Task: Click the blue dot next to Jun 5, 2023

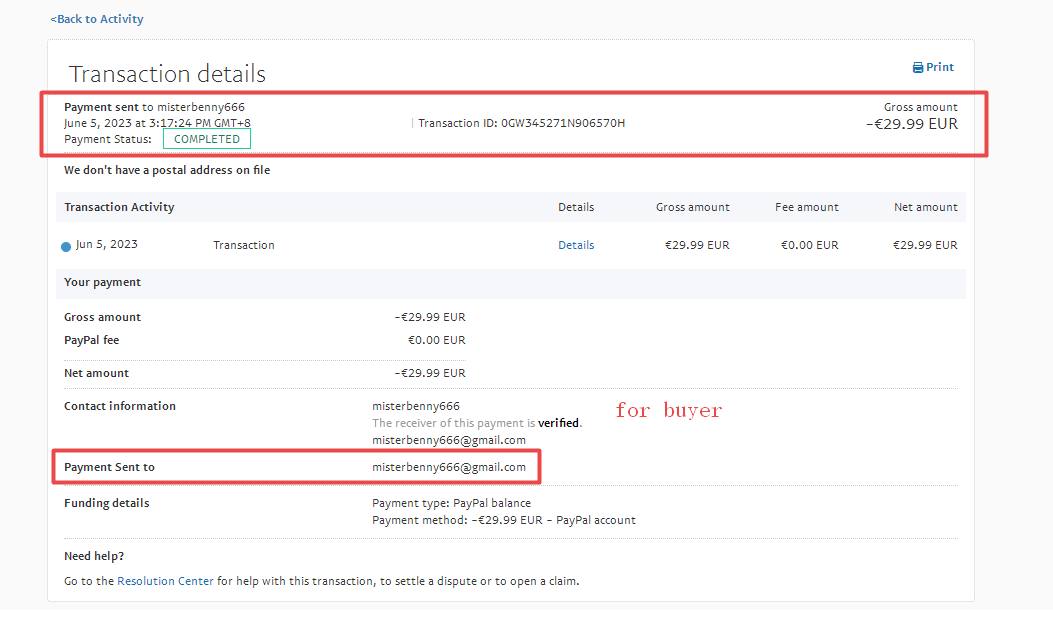Action: click(67, 246)
